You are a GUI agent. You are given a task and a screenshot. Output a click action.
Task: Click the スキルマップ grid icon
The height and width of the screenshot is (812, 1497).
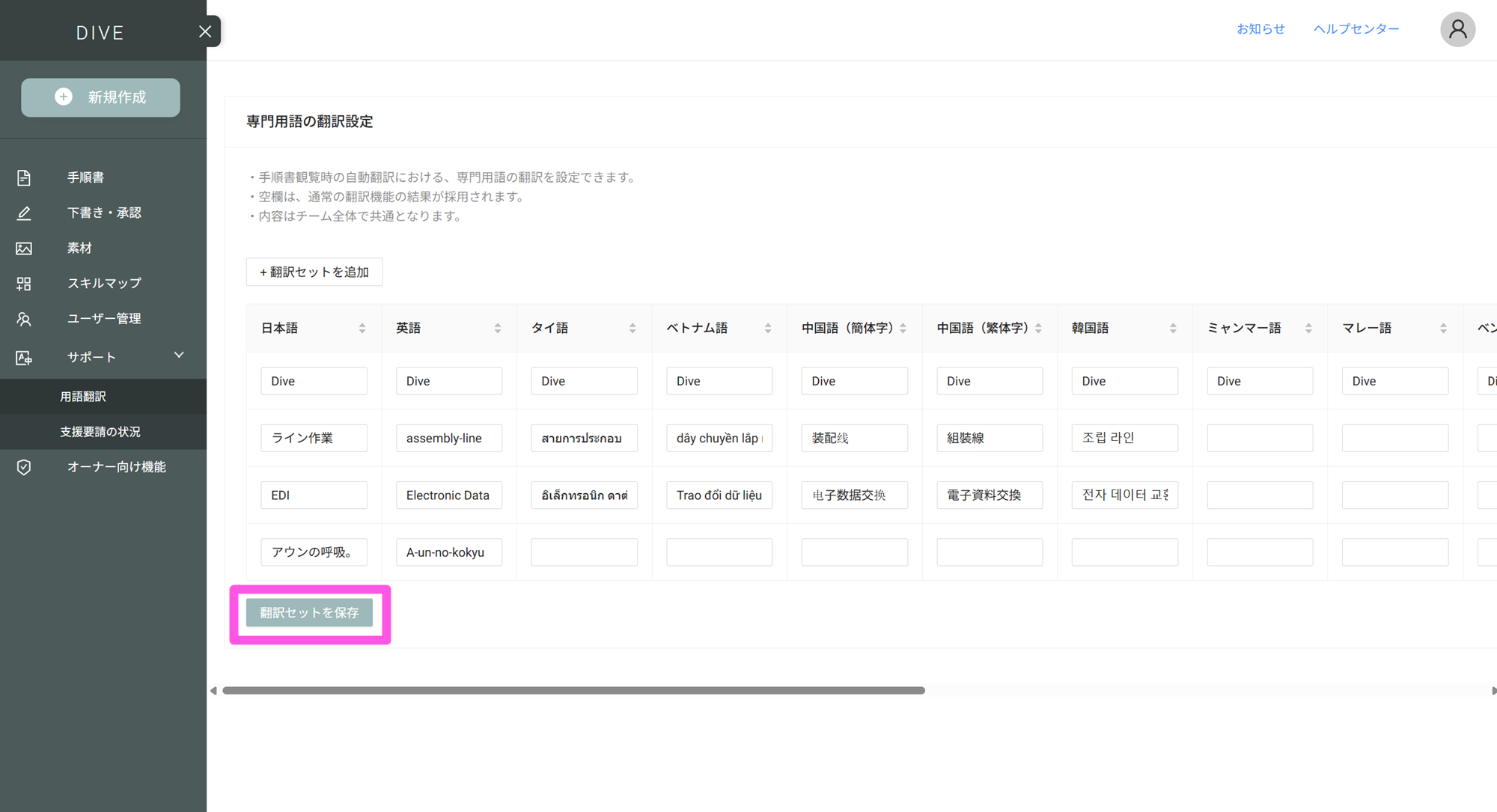click(x=24, y=284)
